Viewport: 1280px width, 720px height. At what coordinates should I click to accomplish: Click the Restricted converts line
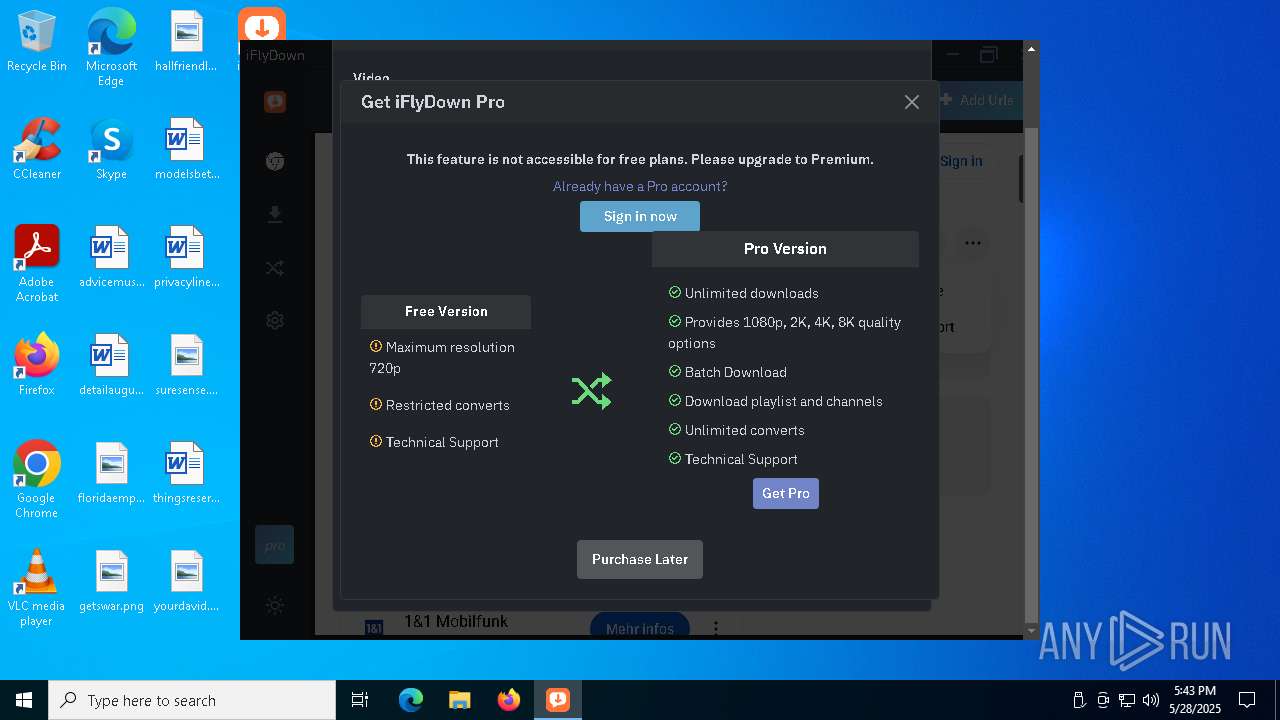440,405
